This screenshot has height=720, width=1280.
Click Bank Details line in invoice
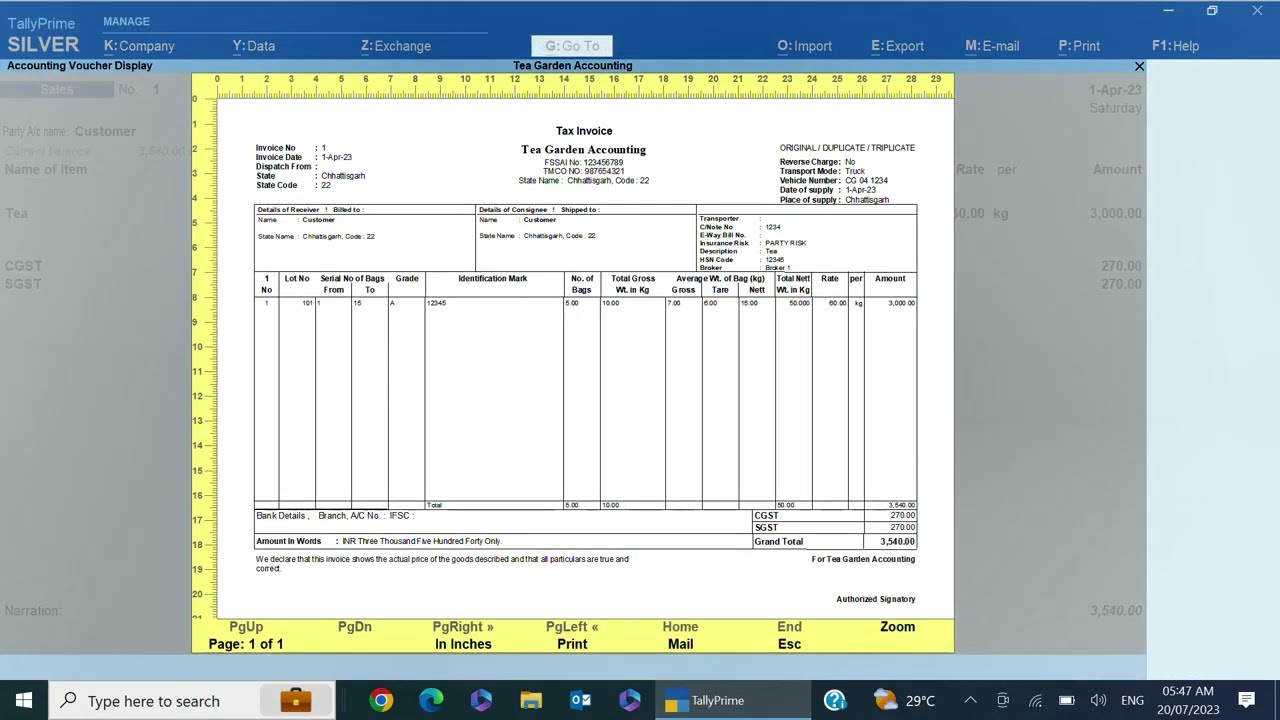(x=334, y=516)
